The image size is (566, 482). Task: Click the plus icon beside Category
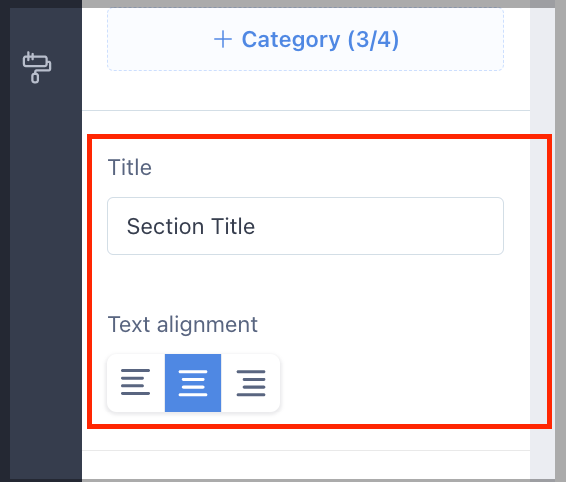(x=223, y=39)
